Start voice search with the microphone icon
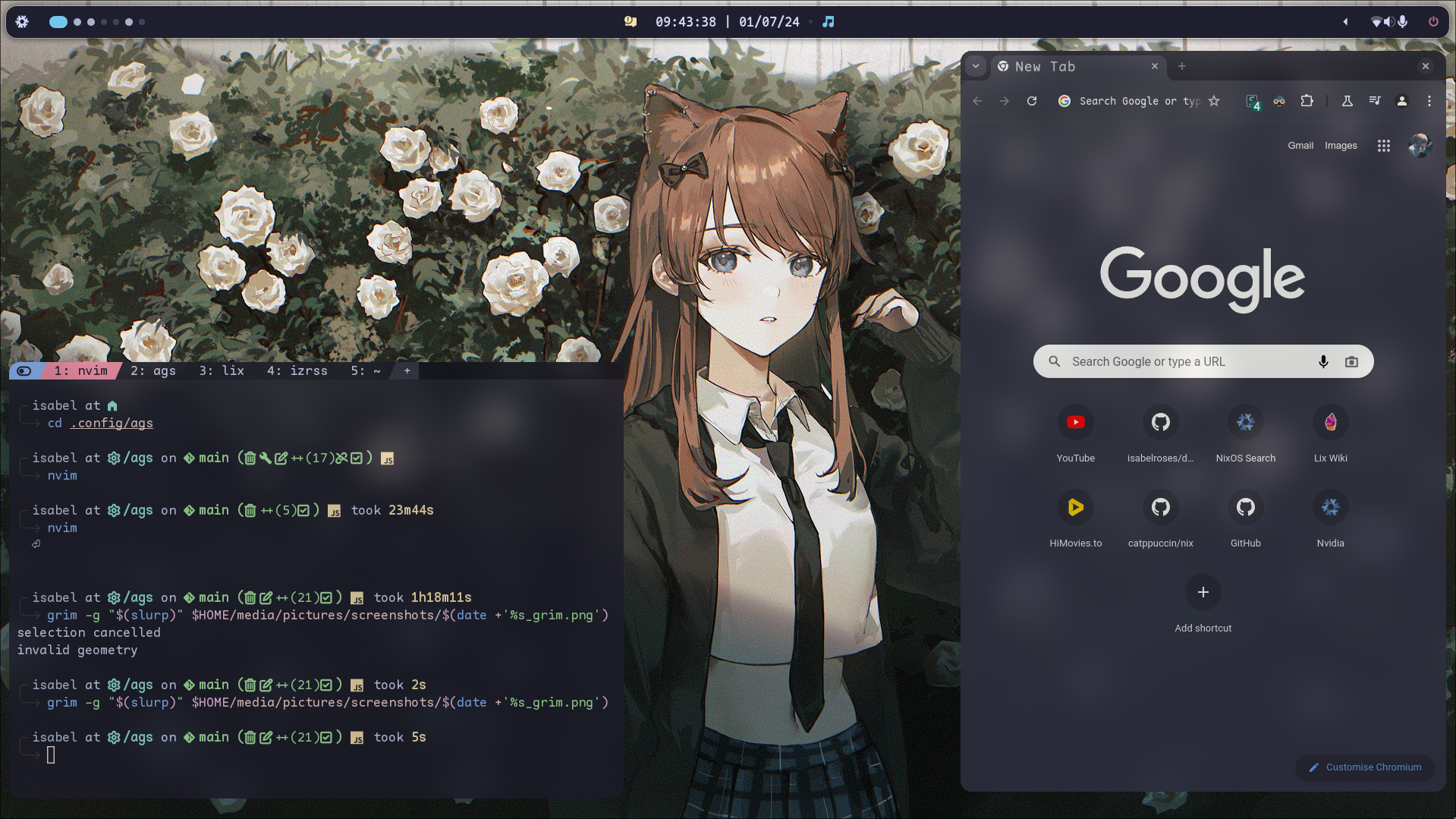The height and width of the screenshot is (819, 1456). (x=1323, y=362)
